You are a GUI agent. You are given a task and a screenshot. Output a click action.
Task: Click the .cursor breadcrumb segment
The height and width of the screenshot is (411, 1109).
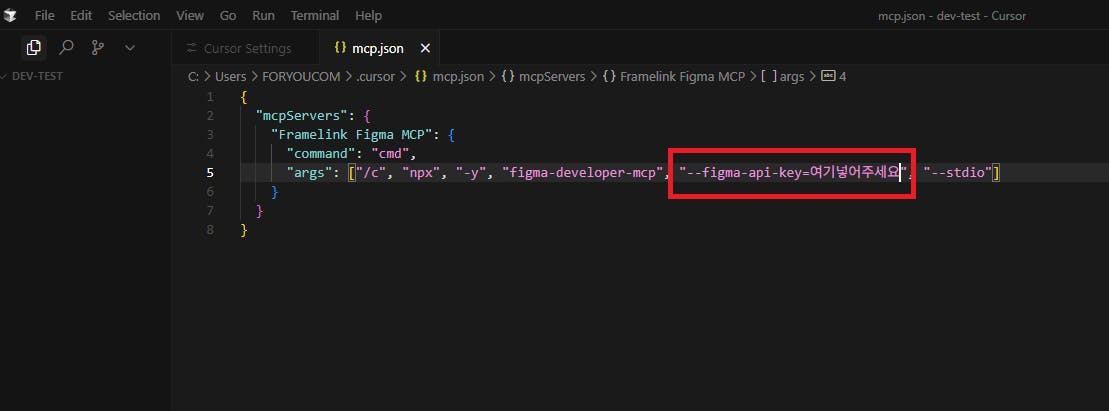pos(376,76)
